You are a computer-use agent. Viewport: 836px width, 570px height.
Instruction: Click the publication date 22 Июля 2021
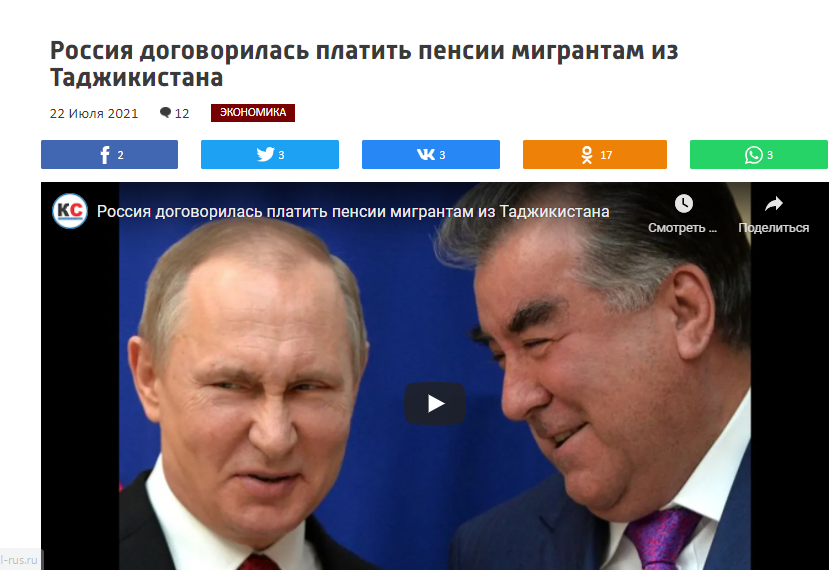point(94,114)
